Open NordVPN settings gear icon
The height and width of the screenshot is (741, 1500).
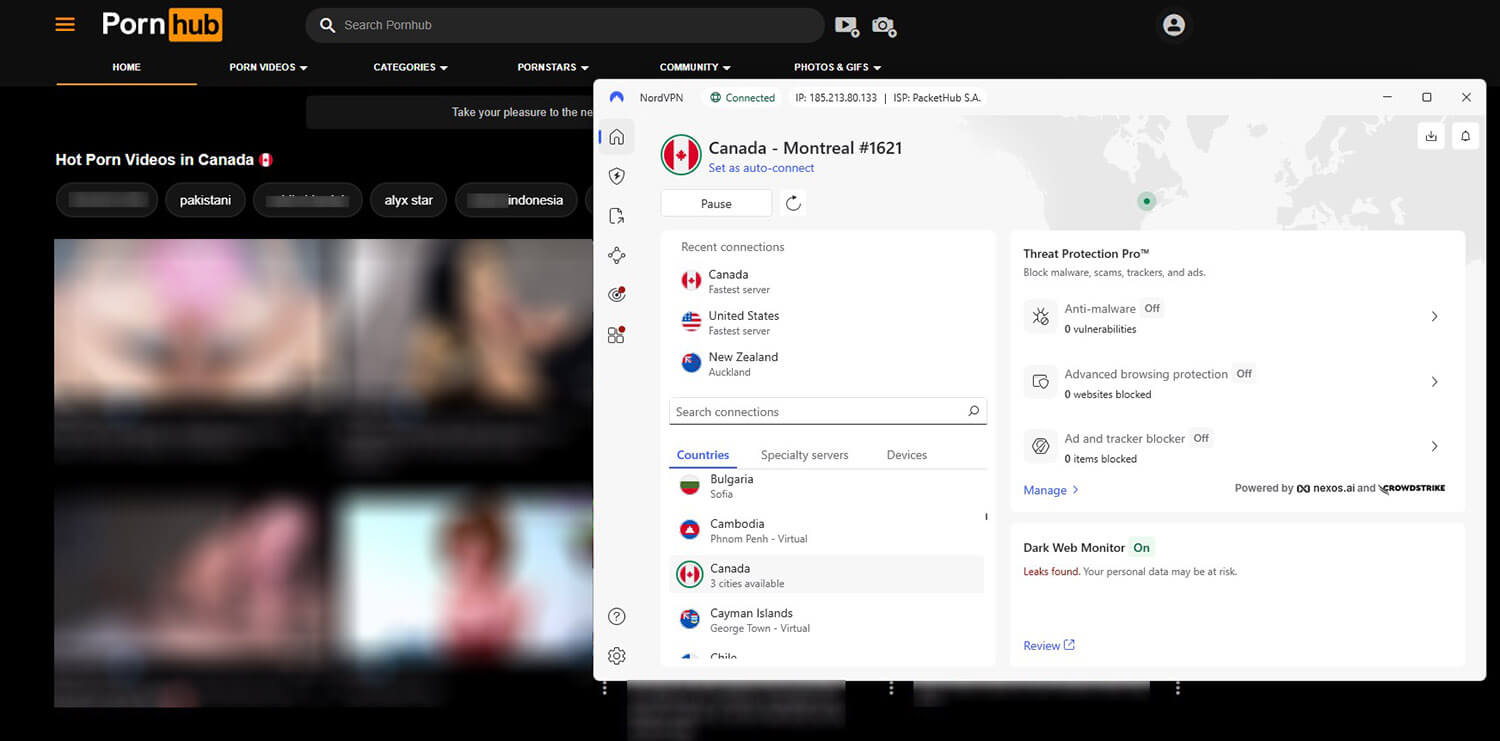[x=617, y=656]
